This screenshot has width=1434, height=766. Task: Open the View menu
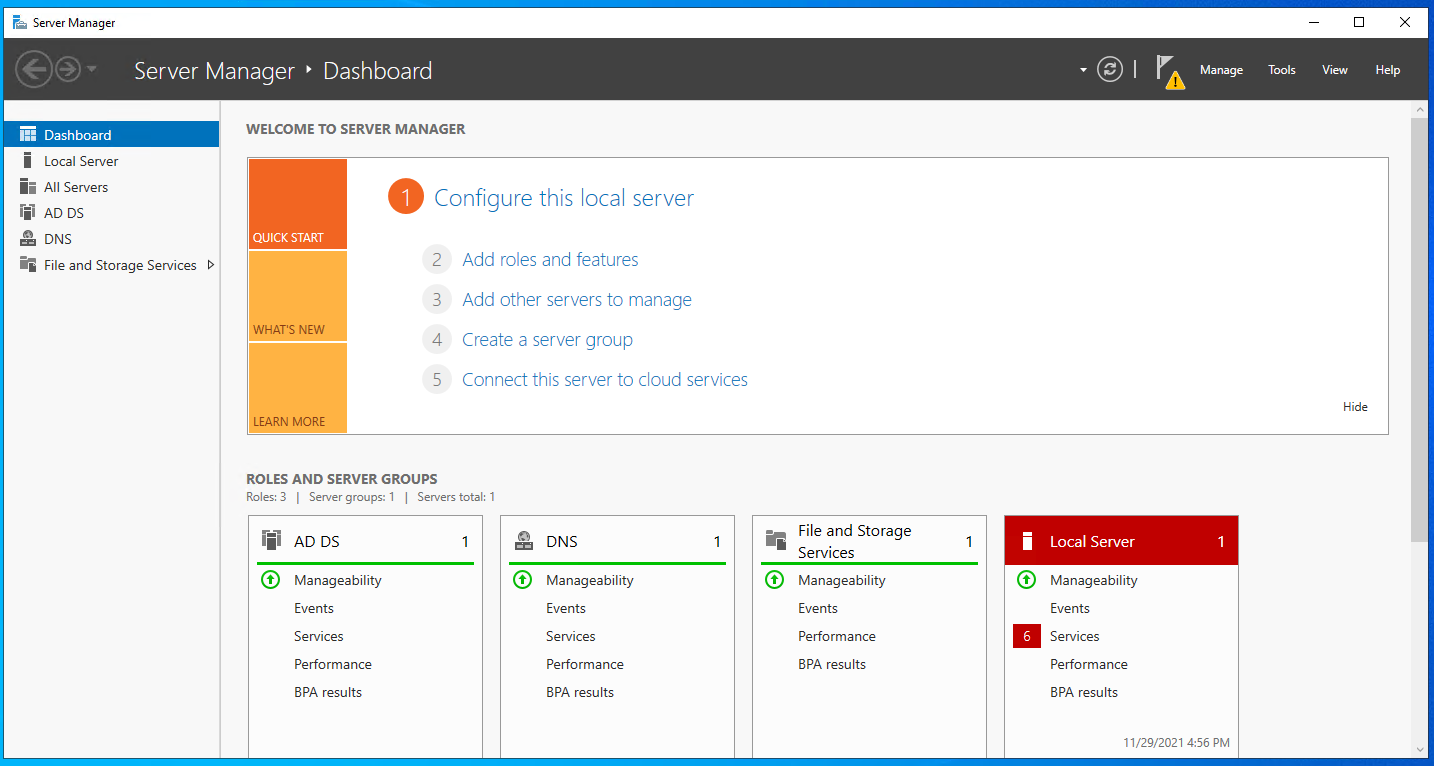point(1335,70)
